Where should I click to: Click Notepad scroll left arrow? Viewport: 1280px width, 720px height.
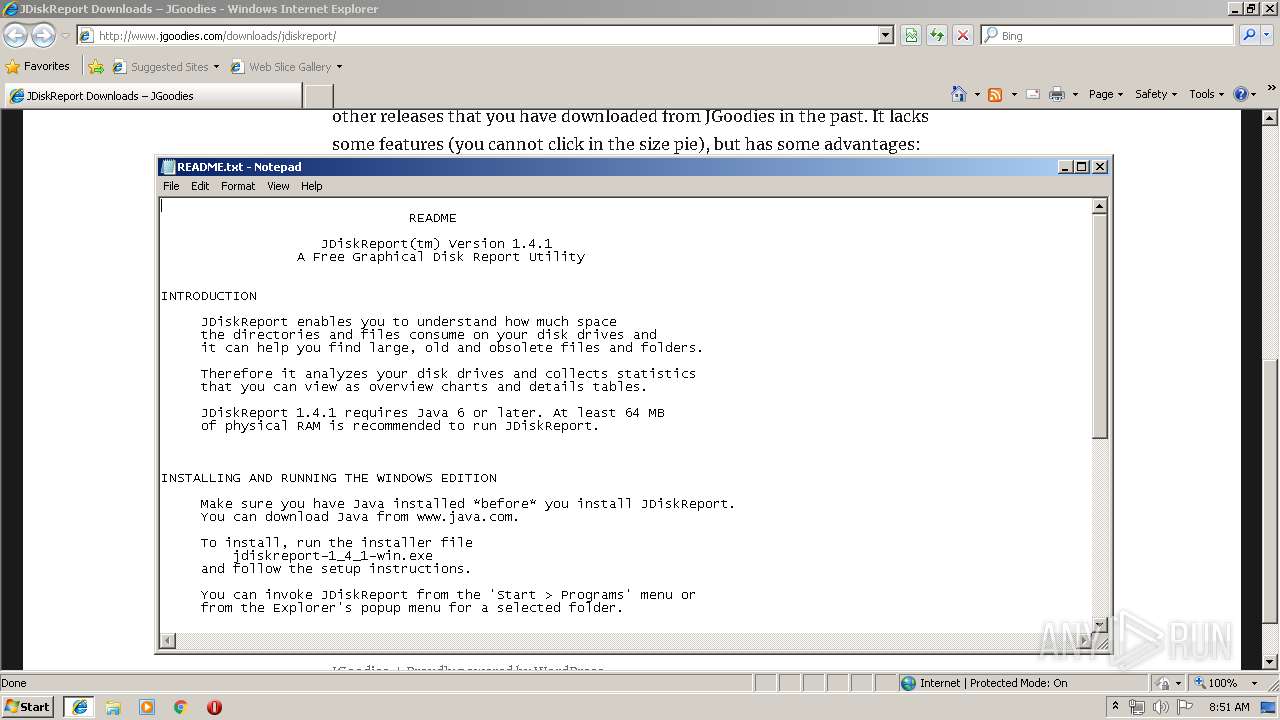168,640
